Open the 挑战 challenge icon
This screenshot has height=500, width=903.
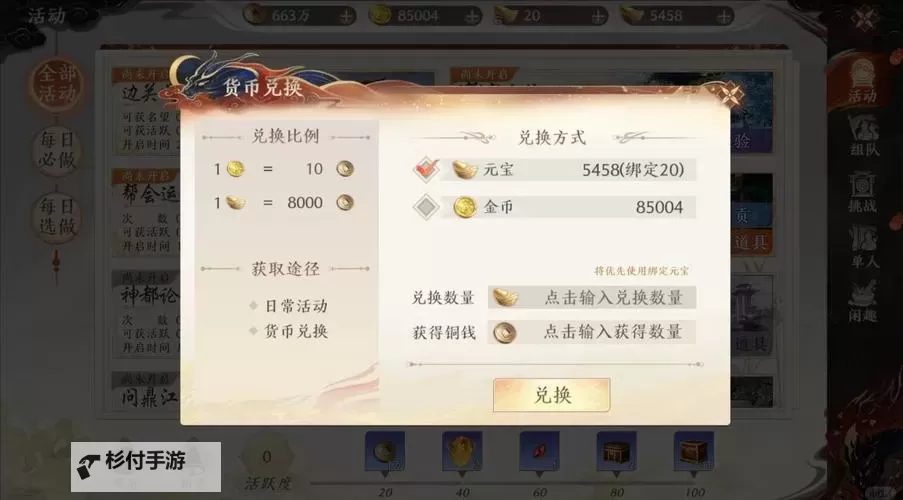863,192
